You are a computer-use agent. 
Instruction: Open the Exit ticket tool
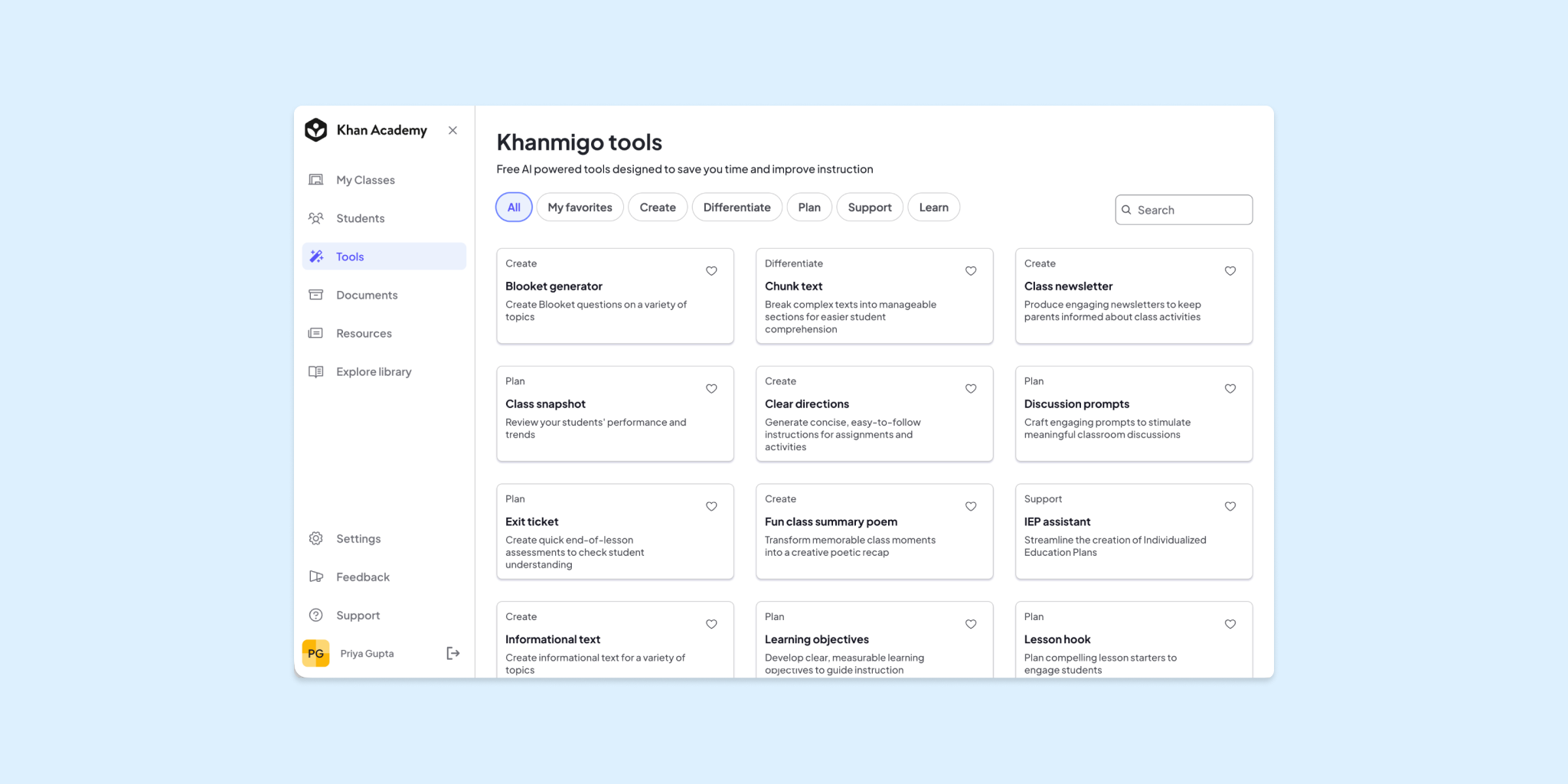click(x=615, y=531)
